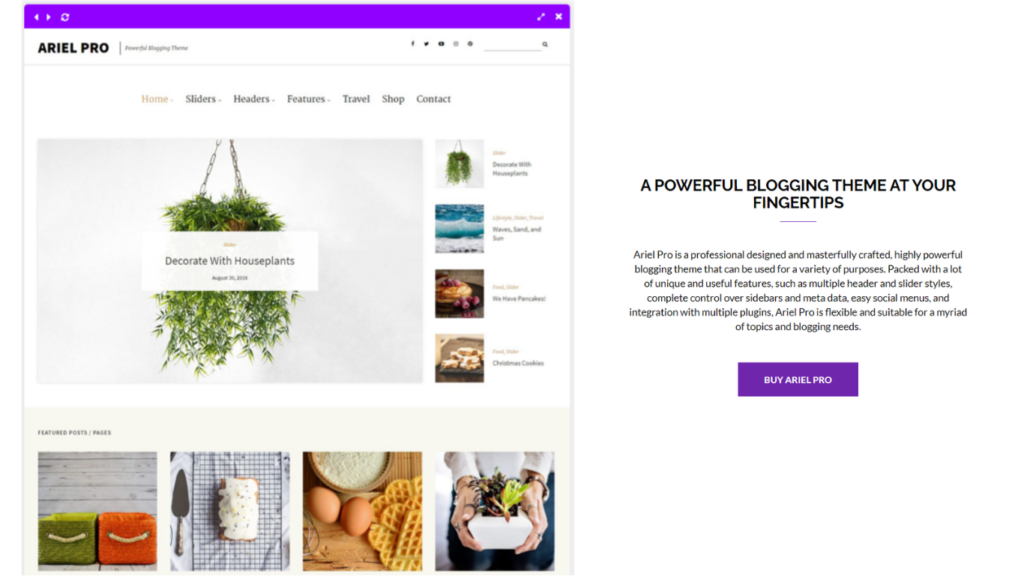Open the Twitter social icon
Image resolution: width=1024 pixels, height=576 pixels.
(426, 44)
